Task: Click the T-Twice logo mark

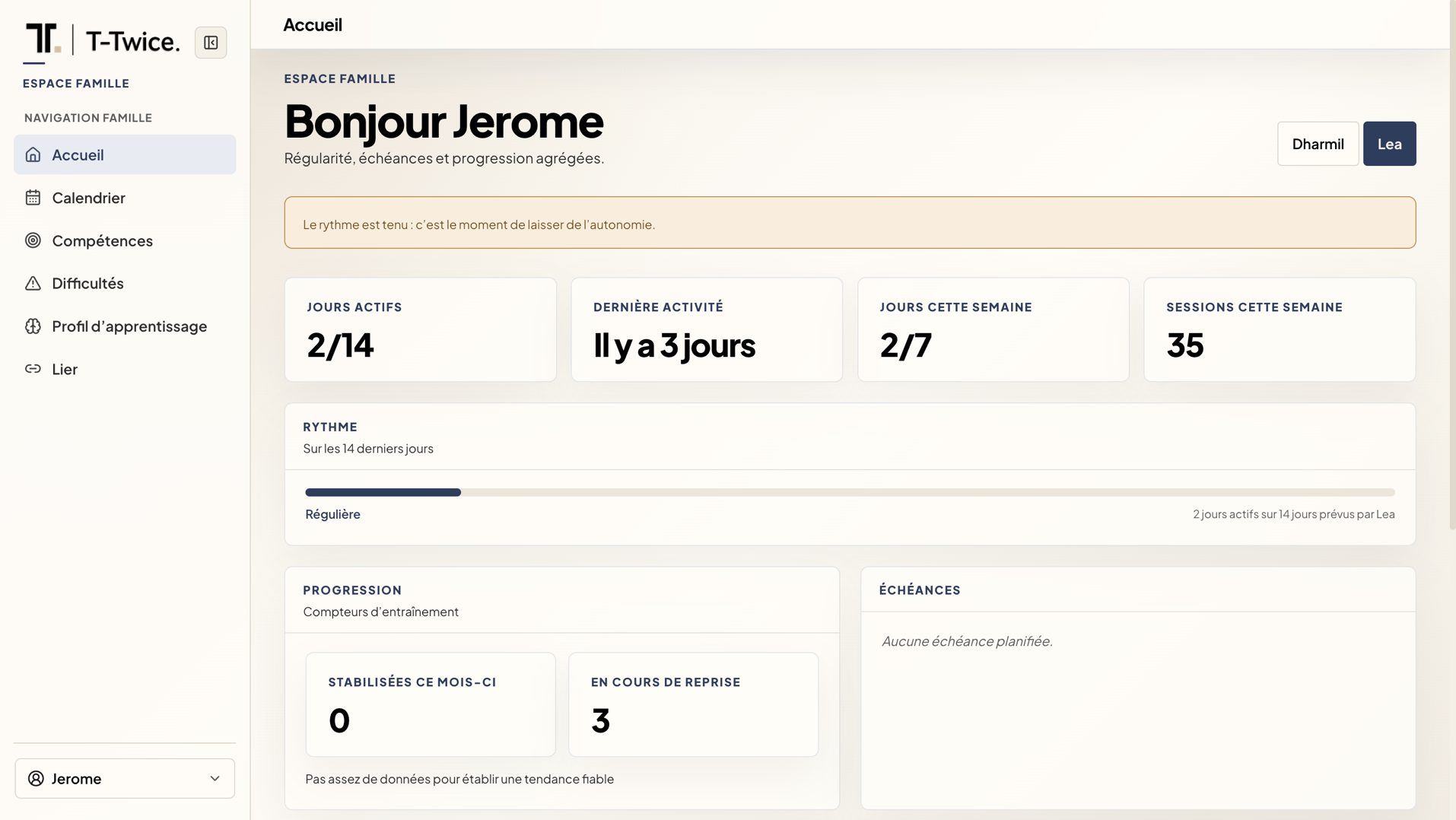Action: pyautogui.click(x=43, y=39)
